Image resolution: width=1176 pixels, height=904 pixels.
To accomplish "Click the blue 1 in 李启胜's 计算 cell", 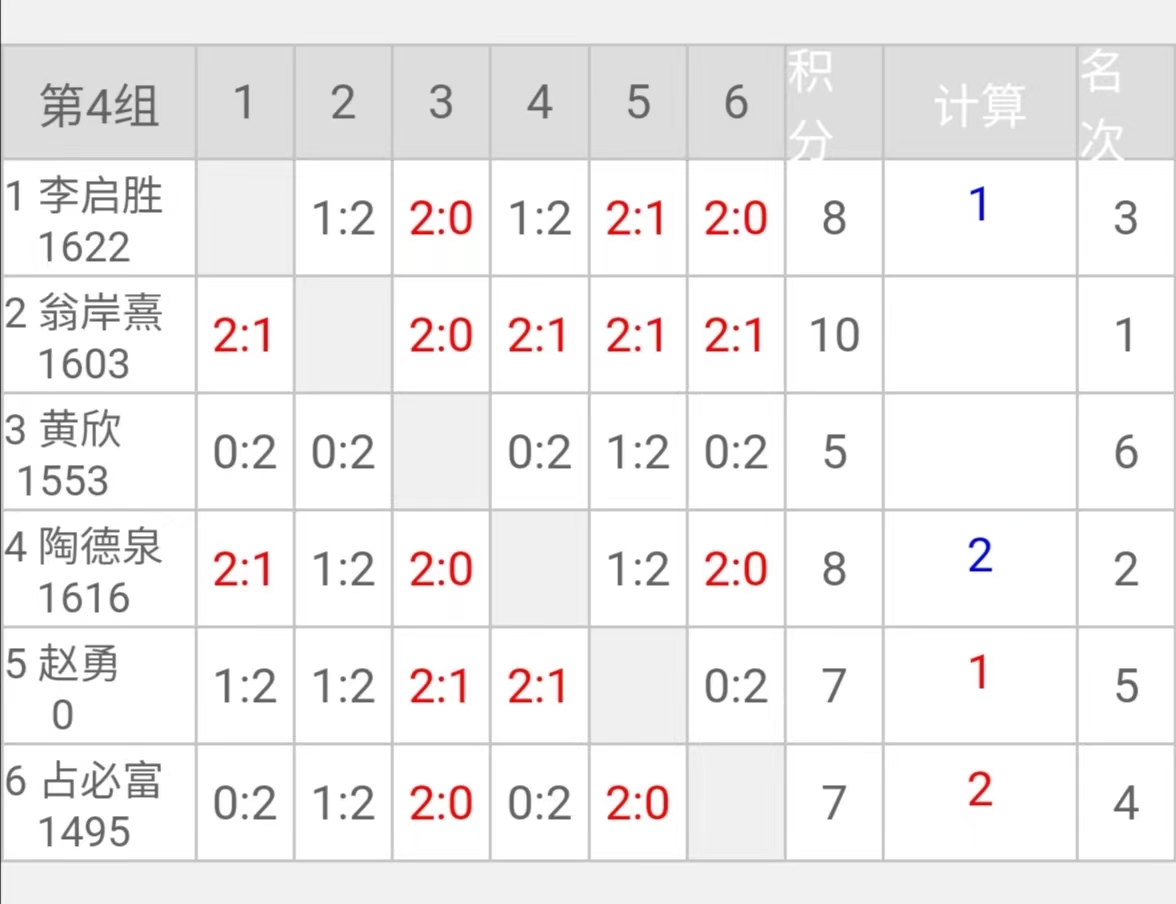I will coord(980,205).
